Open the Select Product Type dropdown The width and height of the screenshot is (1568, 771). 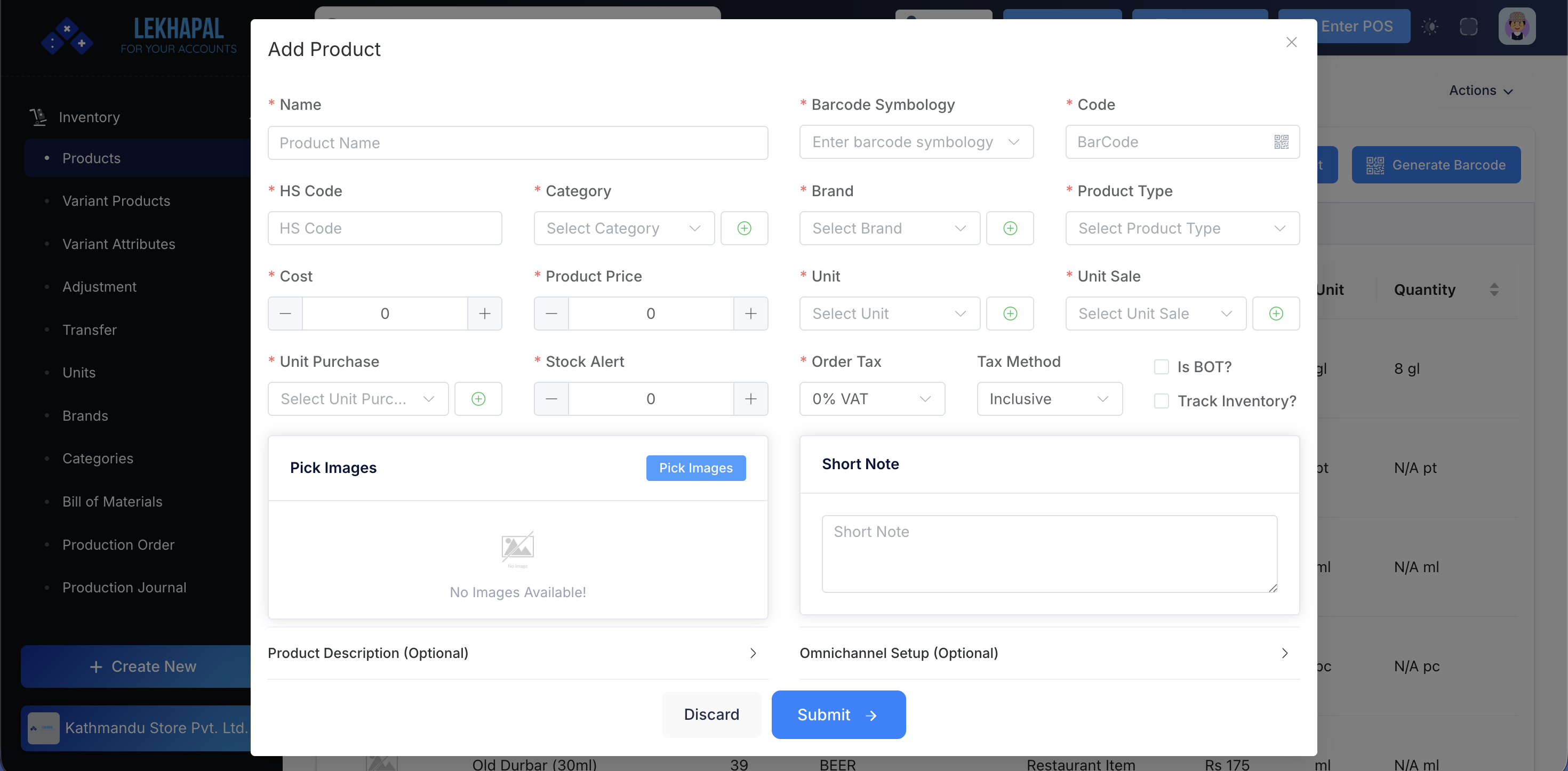point(1181,228)
